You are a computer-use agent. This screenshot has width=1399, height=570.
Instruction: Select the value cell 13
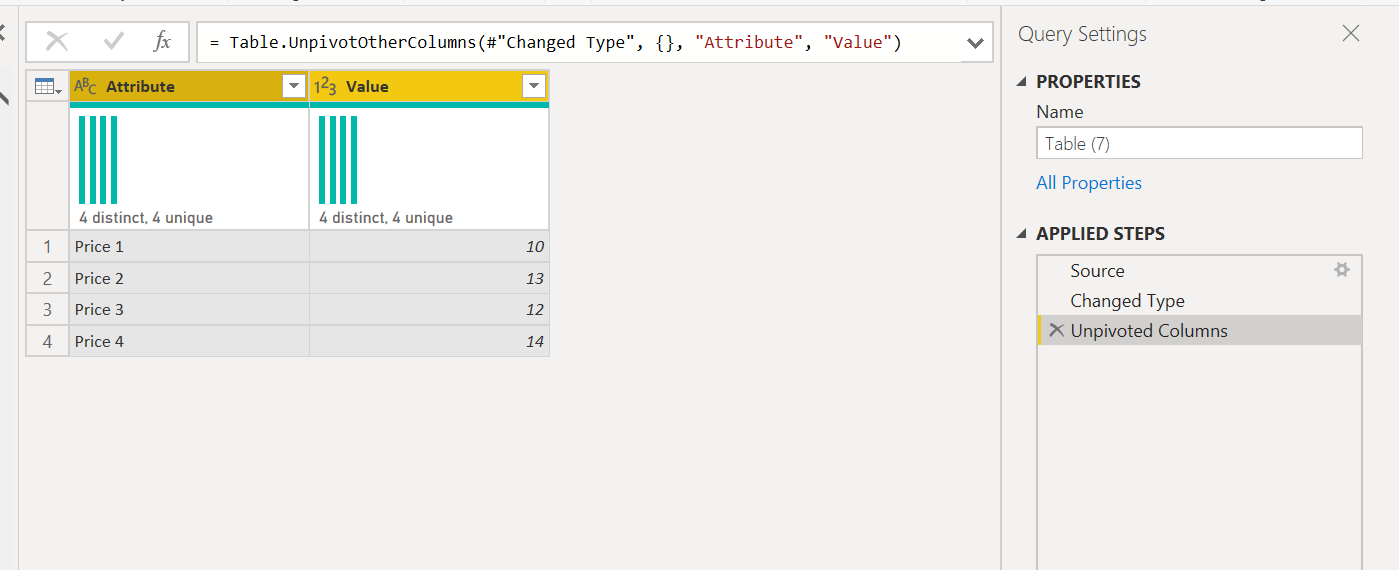coord(429,278)
